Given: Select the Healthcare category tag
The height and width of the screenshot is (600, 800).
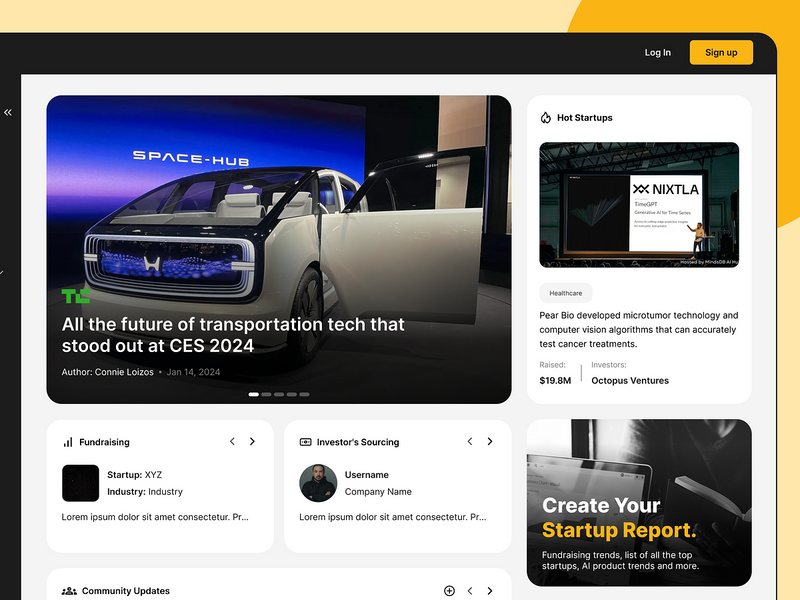Looking at the screenshot, I should [x=566, y=292].
